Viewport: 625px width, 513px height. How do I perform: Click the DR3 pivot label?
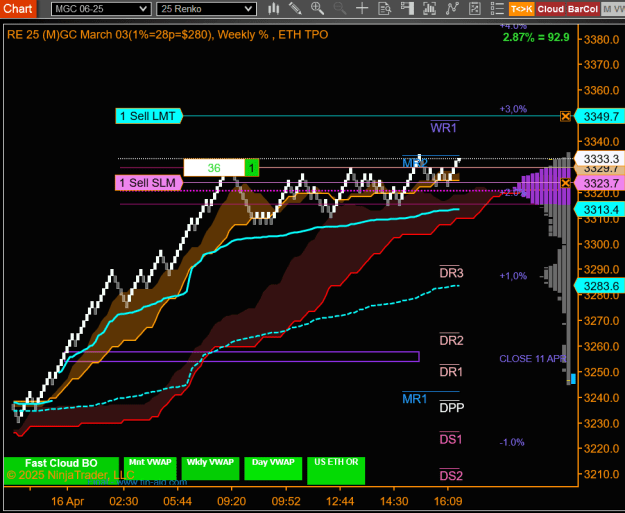point(451,273)
